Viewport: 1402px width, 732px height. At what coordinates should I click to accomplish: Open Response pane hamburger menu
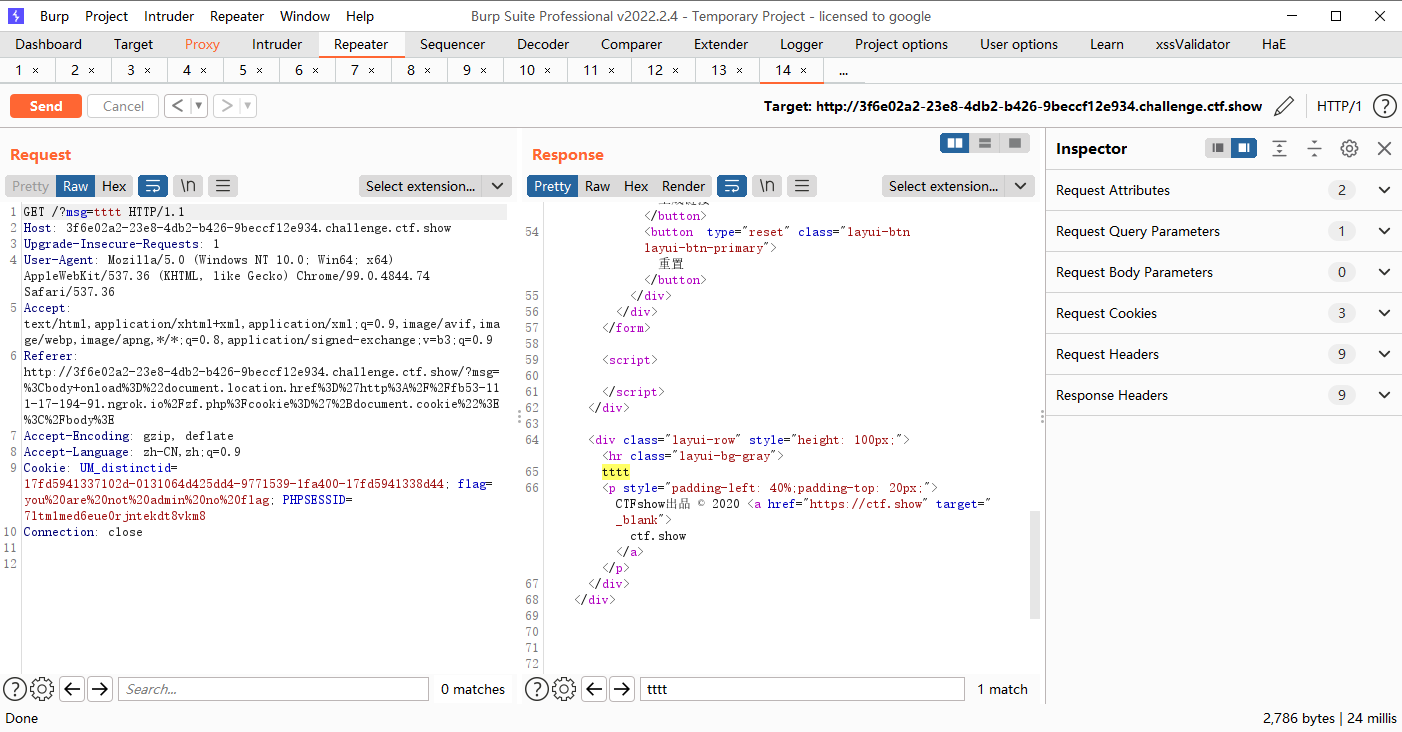coord(802,186)
